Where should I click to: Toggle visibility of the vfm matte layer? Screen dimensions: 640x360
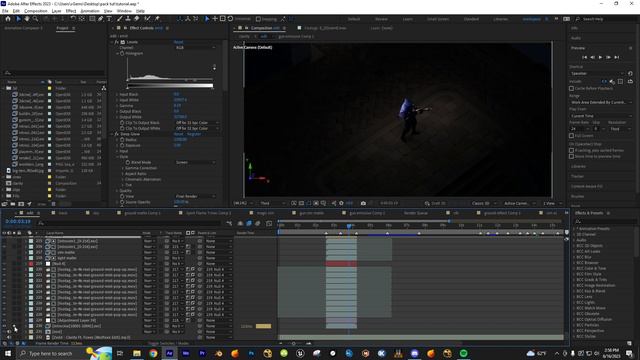pyautogui.click(x=4, y=252)
